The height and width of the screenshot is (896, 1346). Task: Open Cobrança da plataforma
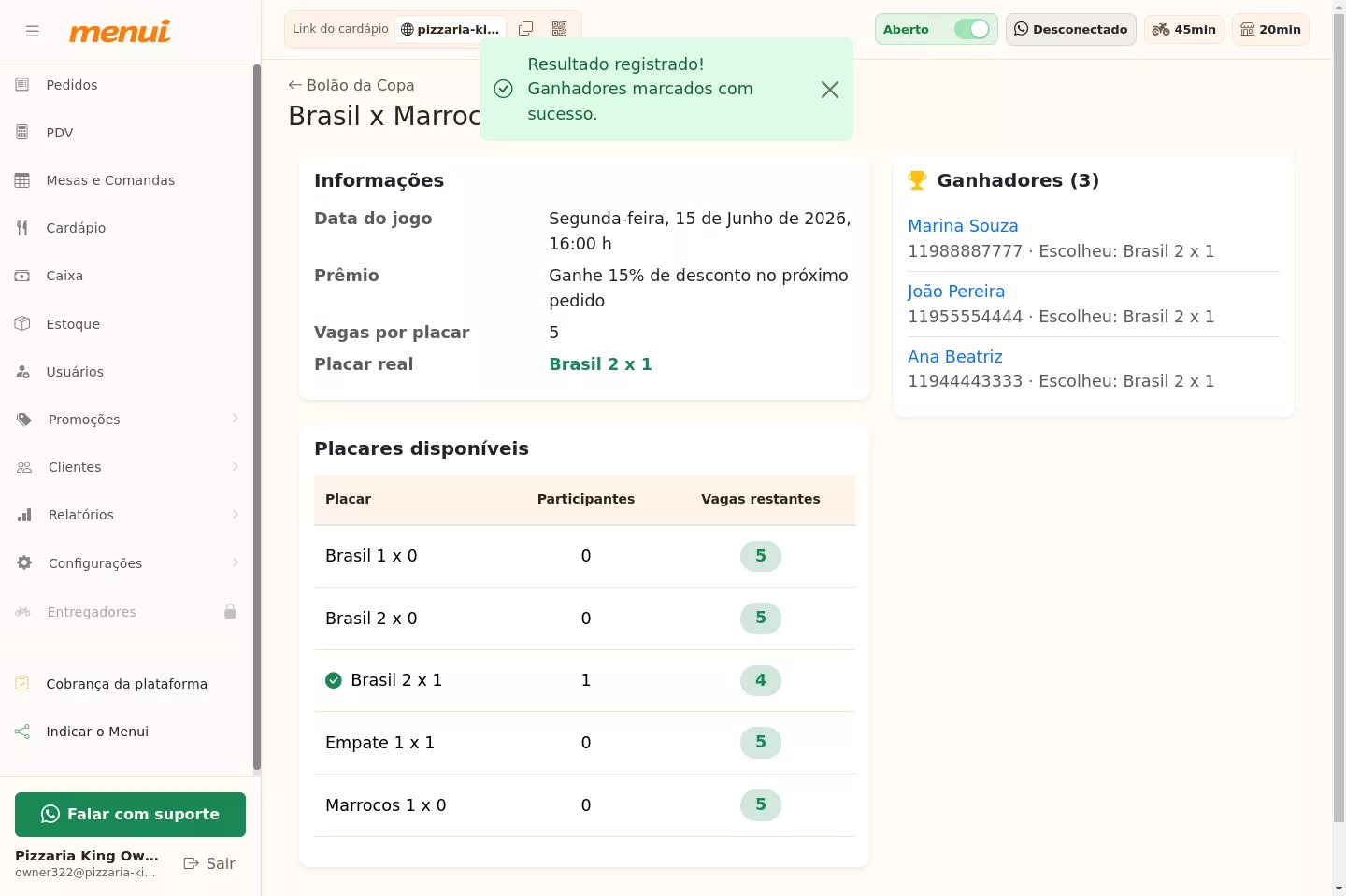click(126, 684)
